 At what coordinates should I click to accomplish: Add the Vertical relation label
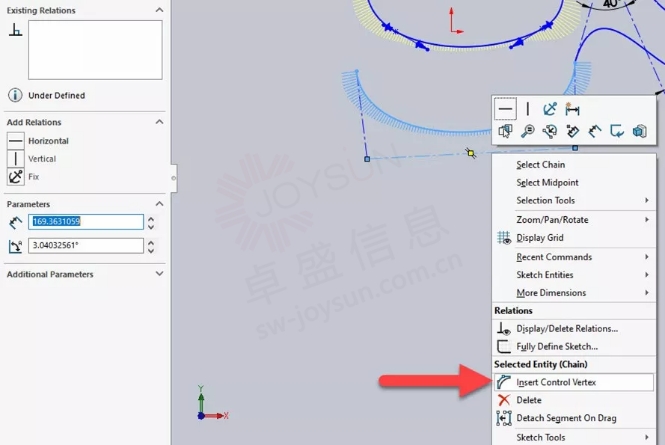tap(42, 159)
